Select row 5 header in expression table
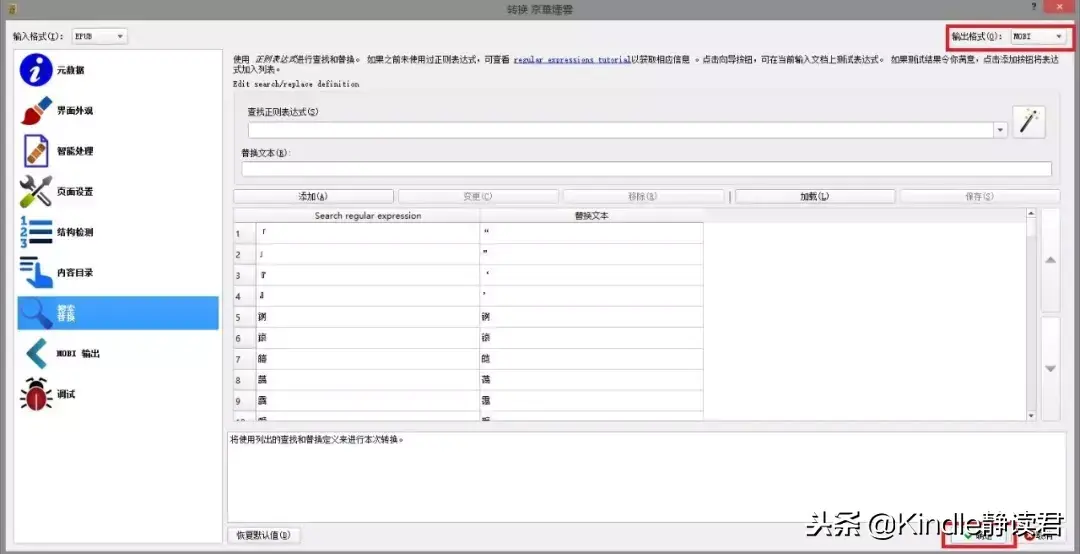1080x554 pixels. [x=245, y=318]
